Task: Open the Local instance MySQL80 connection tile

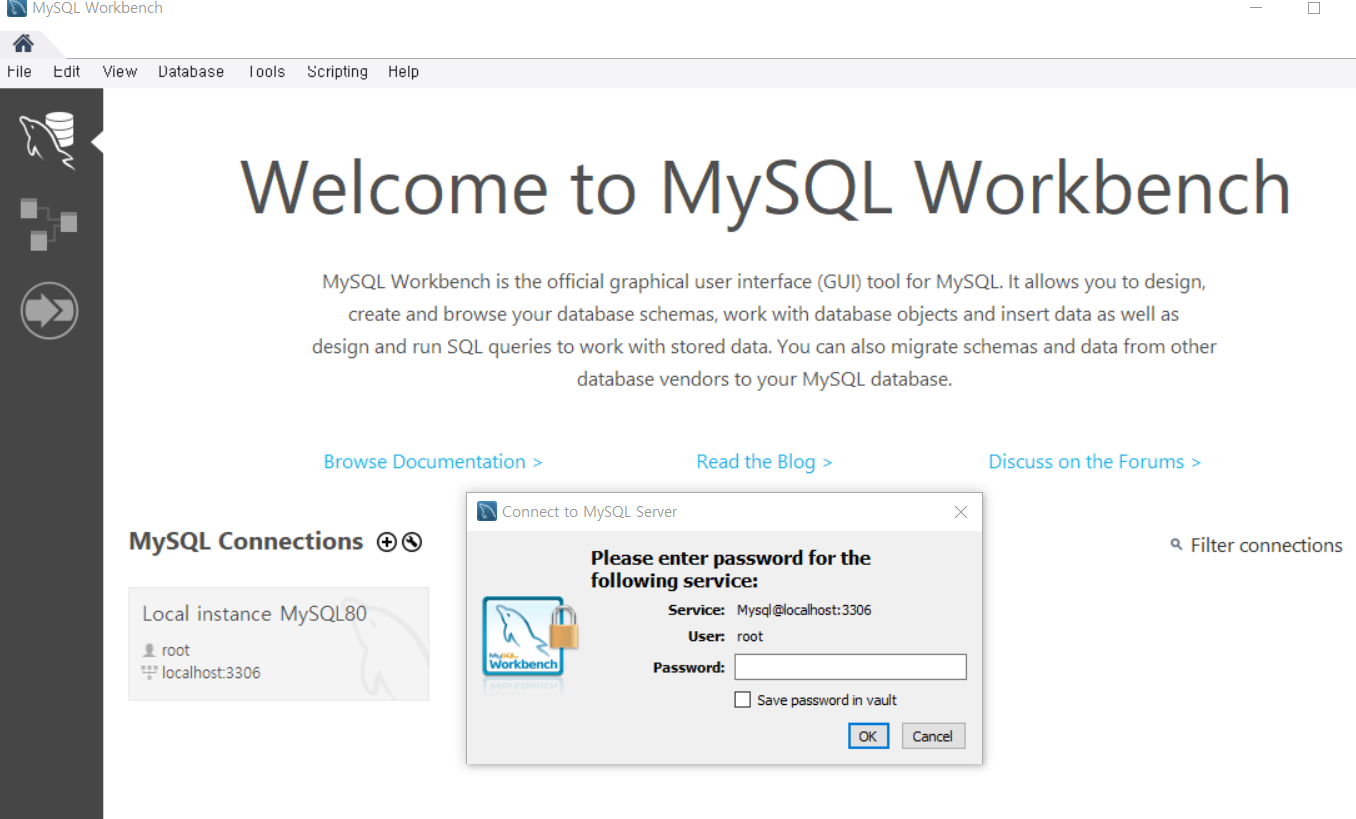Action: (279, 643)
